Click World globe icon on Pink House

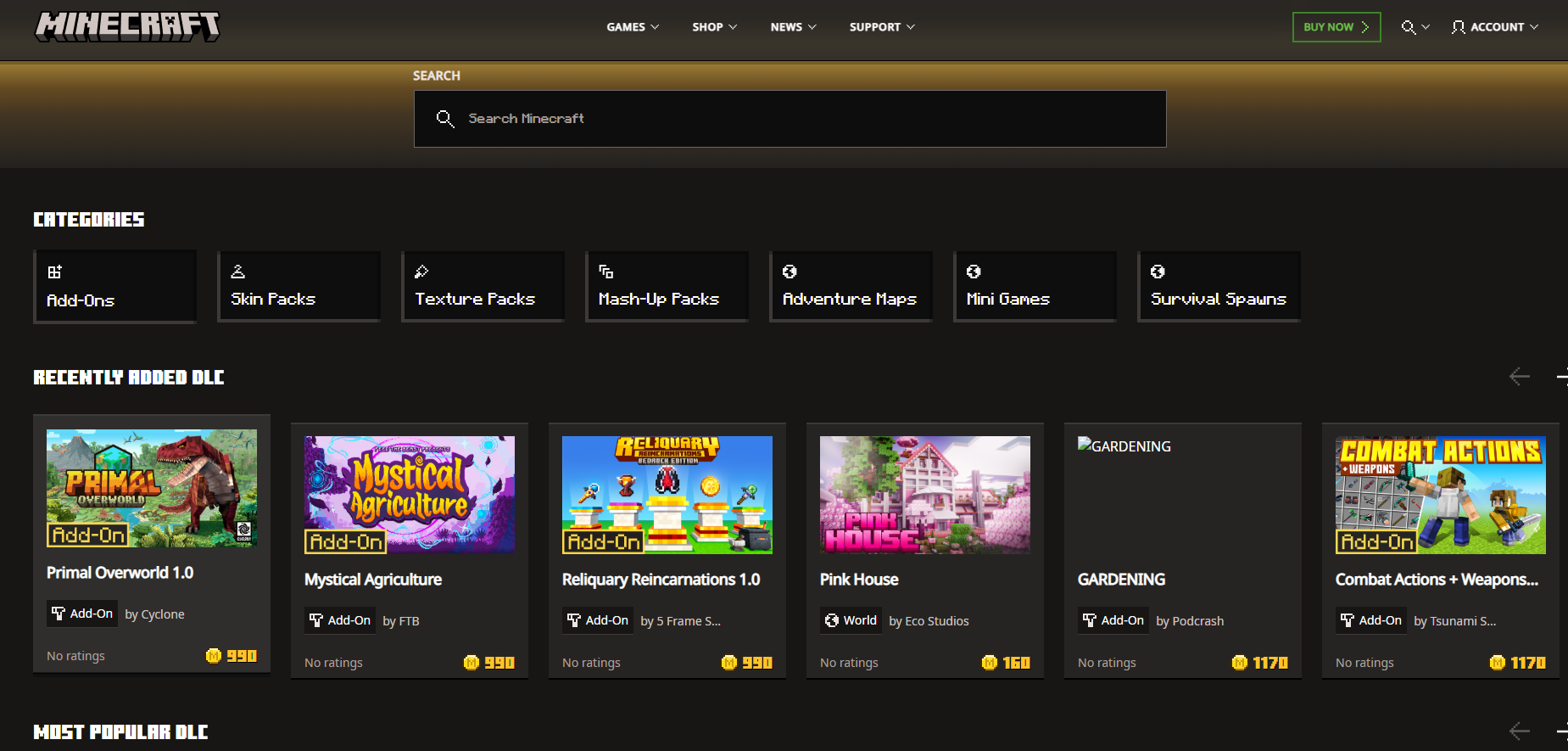(x=832, y=620)
